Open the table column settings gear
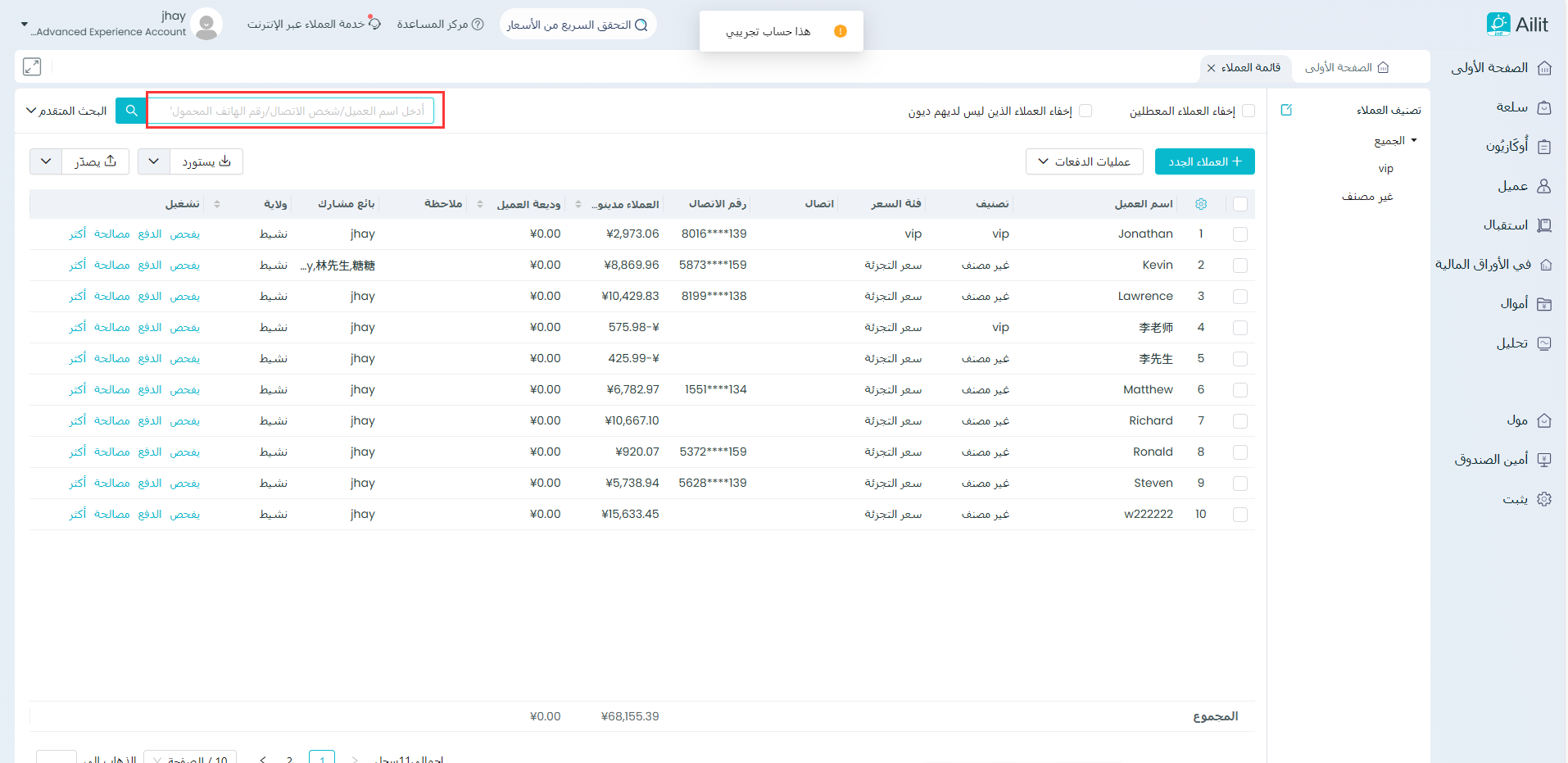The height and width of the screenshot is (763, 1568). (1201, 204)
